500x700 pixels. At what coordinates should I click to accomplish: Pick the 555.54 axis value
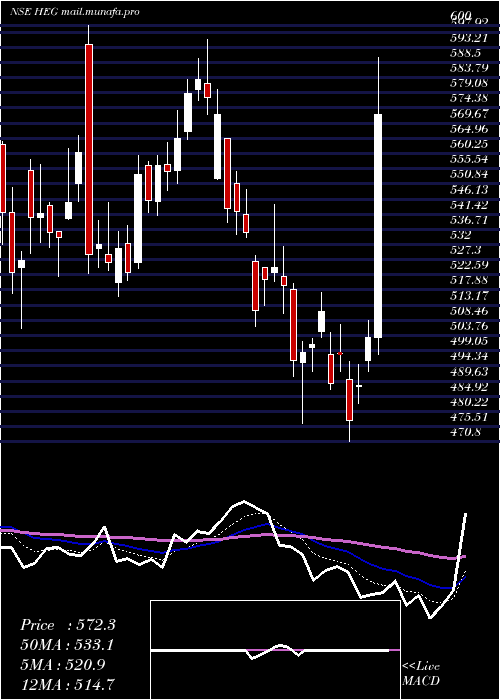(x=468, y=159)
